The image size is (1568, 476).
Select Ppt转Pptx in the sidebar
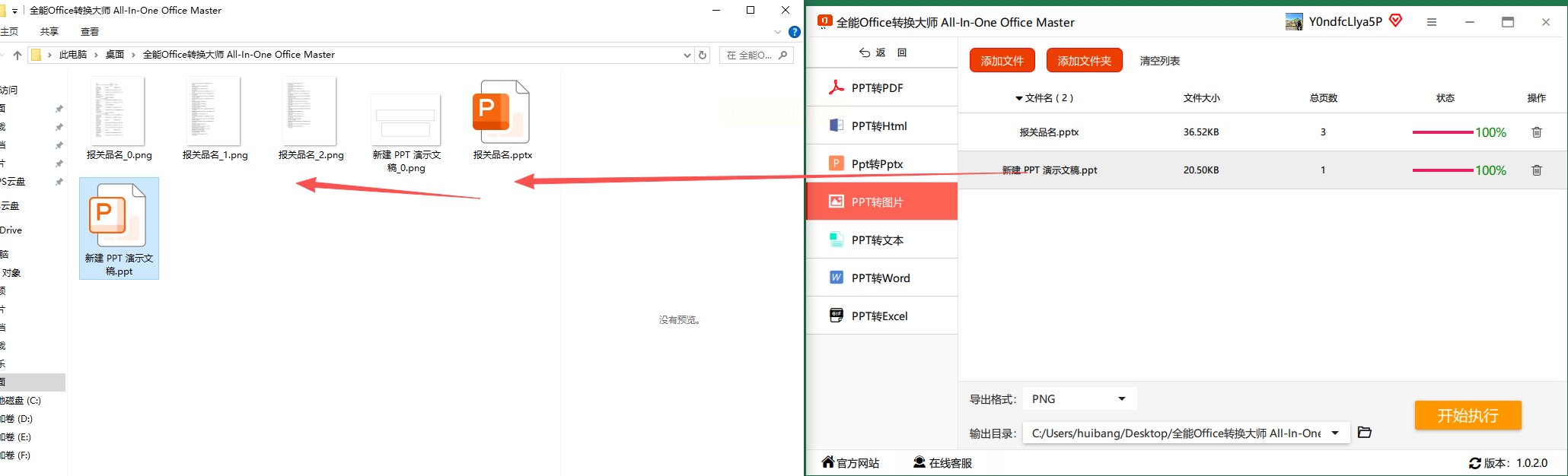pos(881,163)
